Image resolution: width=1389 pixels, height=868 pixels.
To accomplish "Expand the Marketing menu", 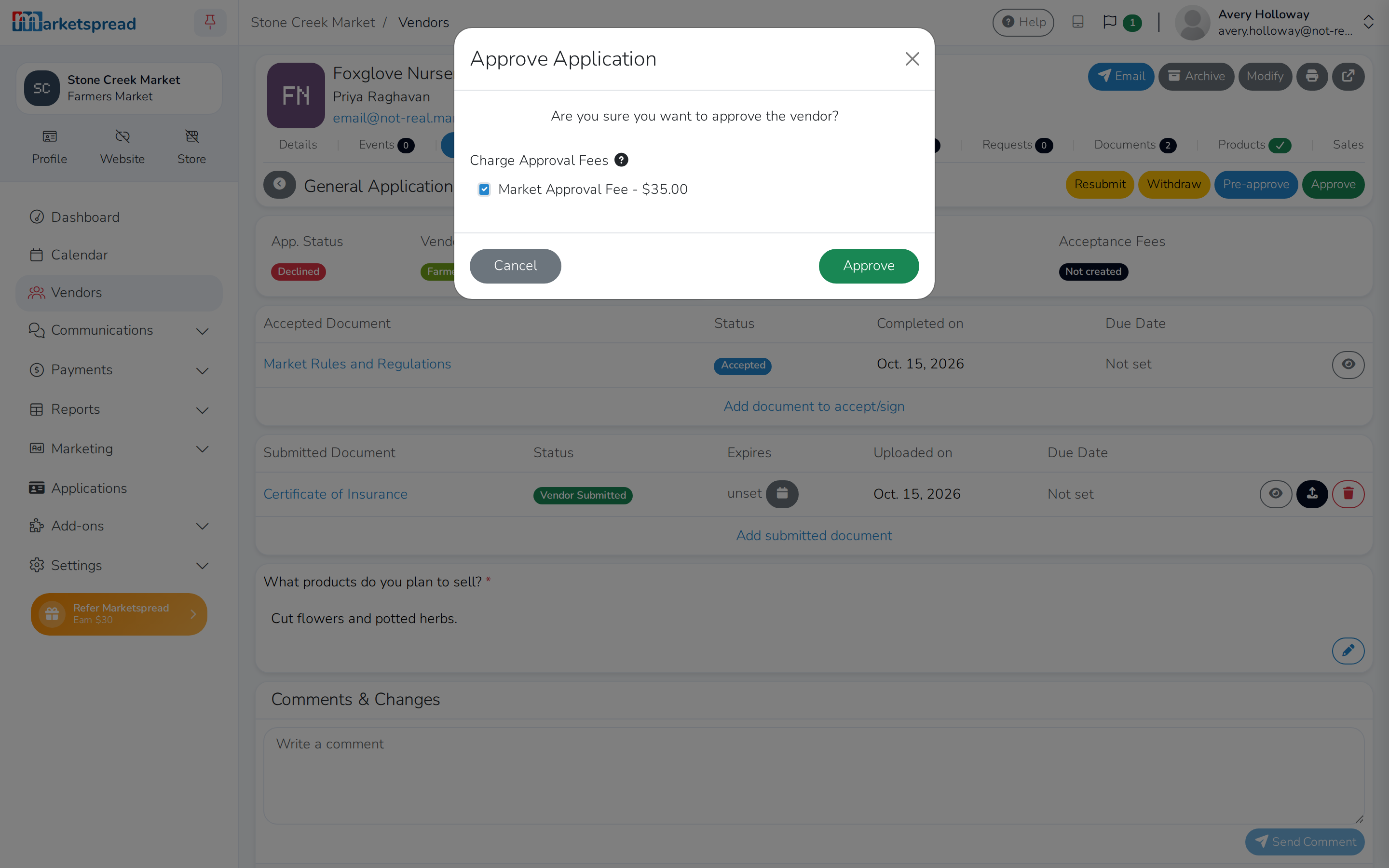I will (119, 449).
